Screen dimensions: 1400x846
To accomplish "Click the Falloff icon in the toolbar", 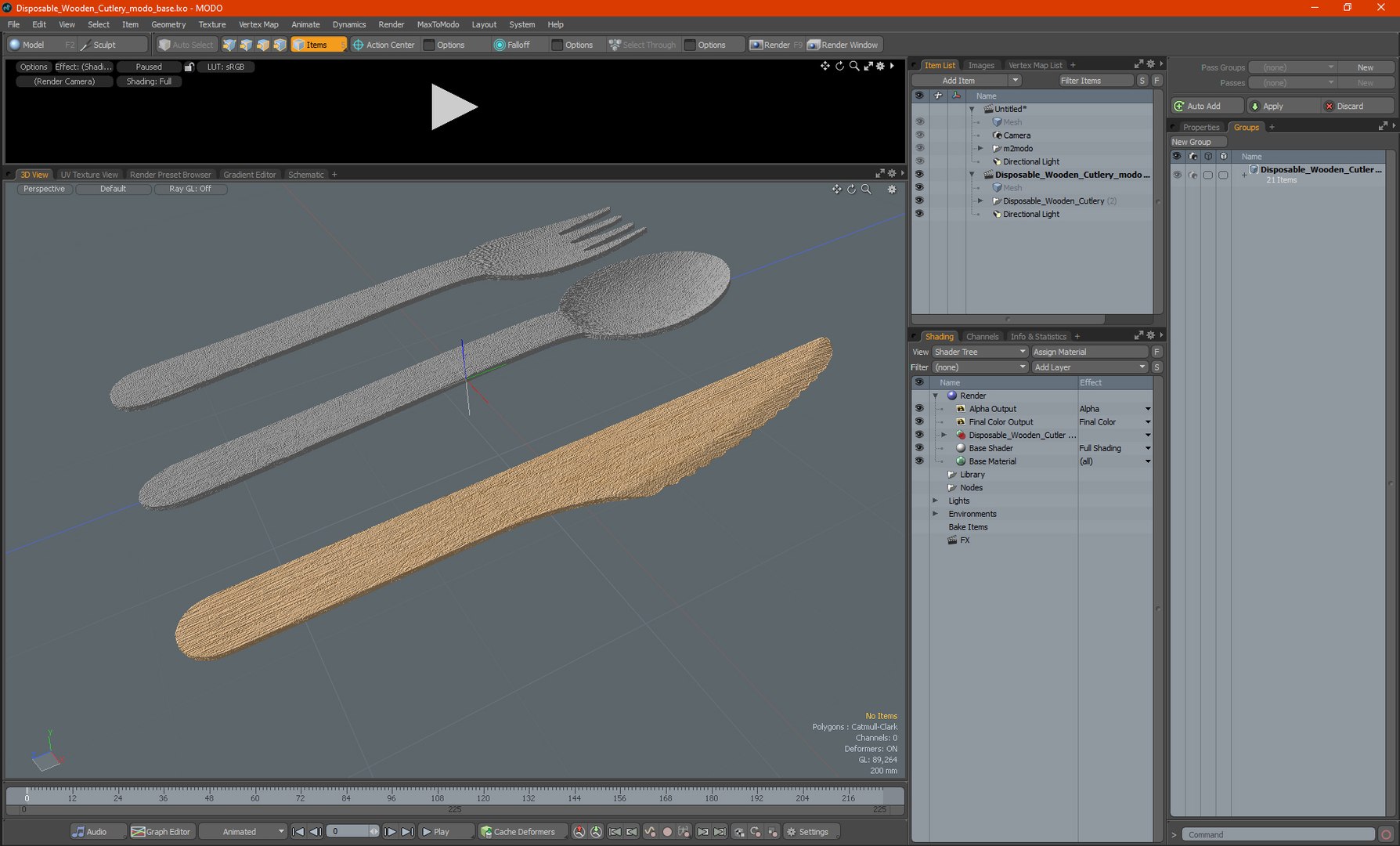I will click(x=499, y=45).
